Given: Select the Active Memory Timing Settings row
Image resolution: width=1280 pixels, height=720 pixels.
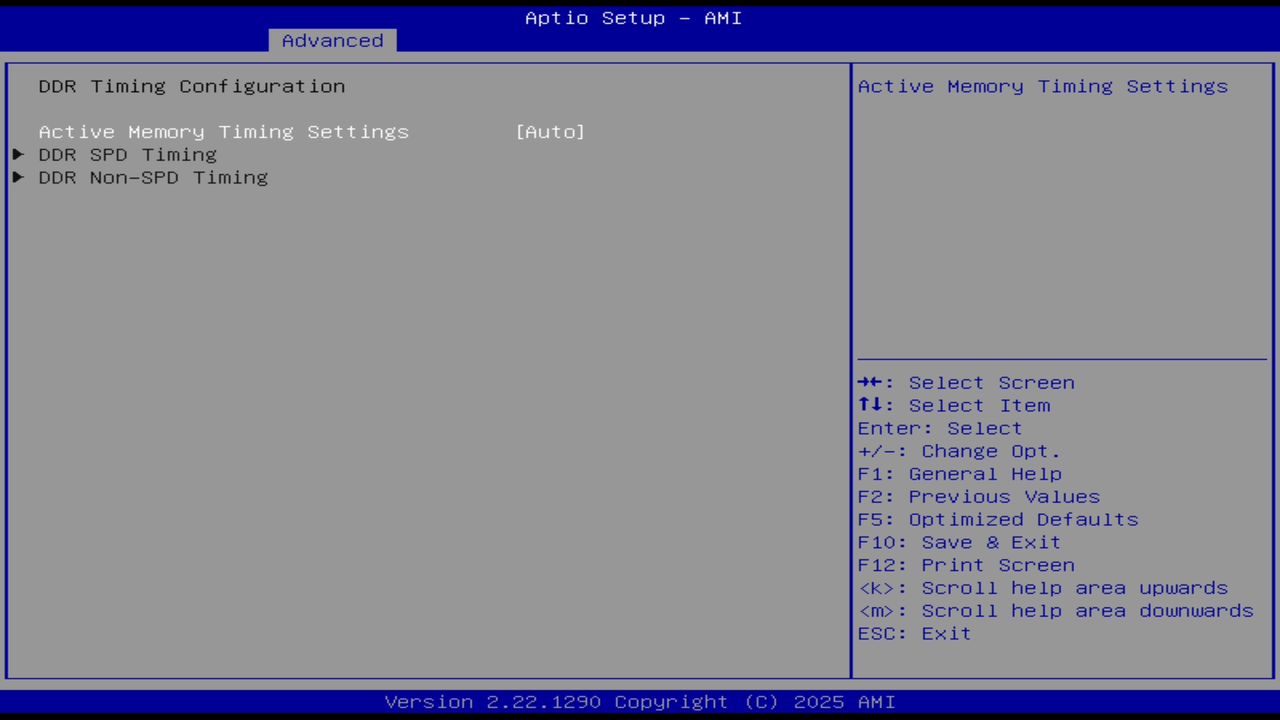Looking at the screenshot, I should coord(224,131).
